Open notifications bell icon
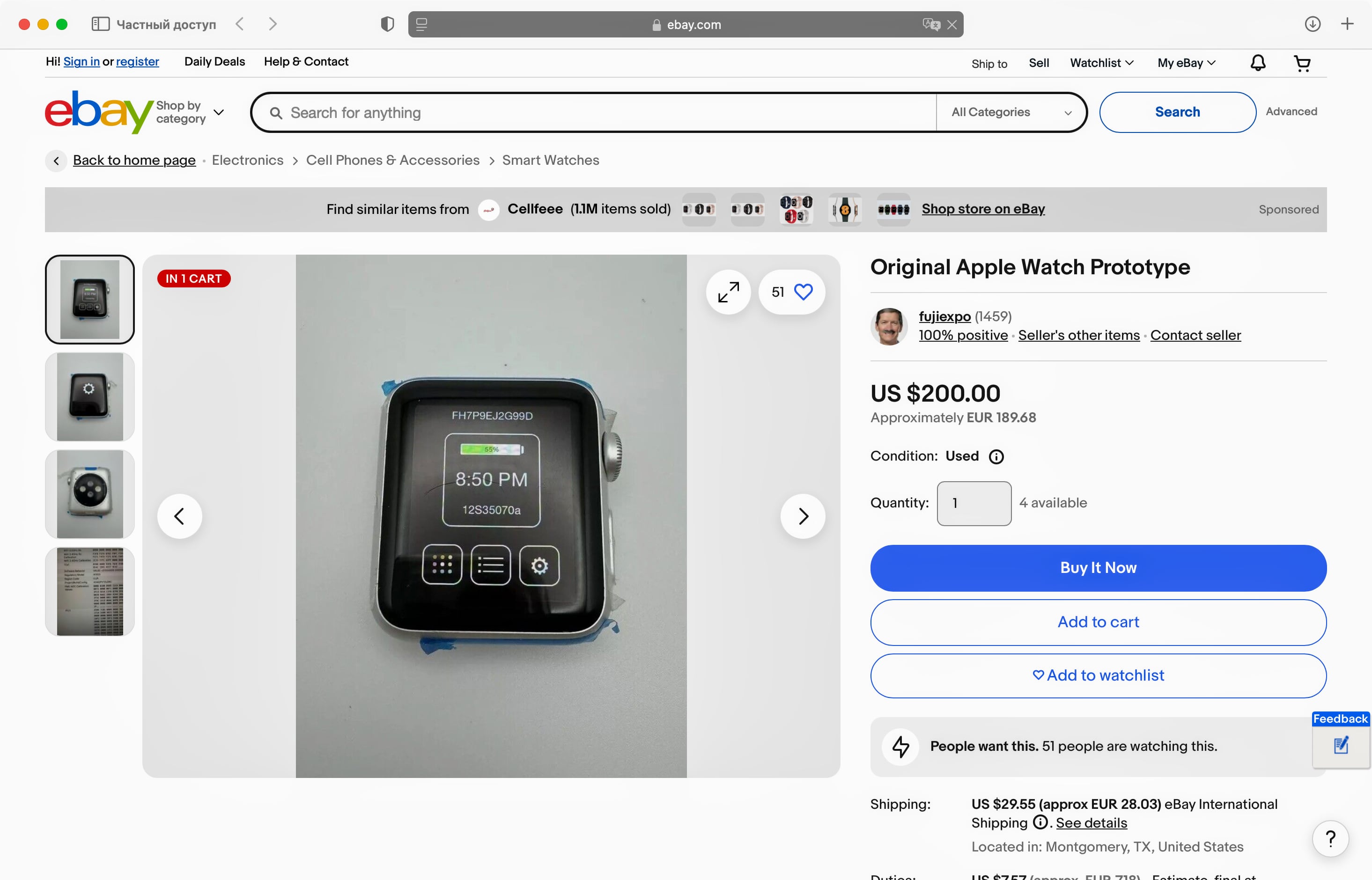The height and width of the screenshot is (880, 1372). click(1258, 63)
